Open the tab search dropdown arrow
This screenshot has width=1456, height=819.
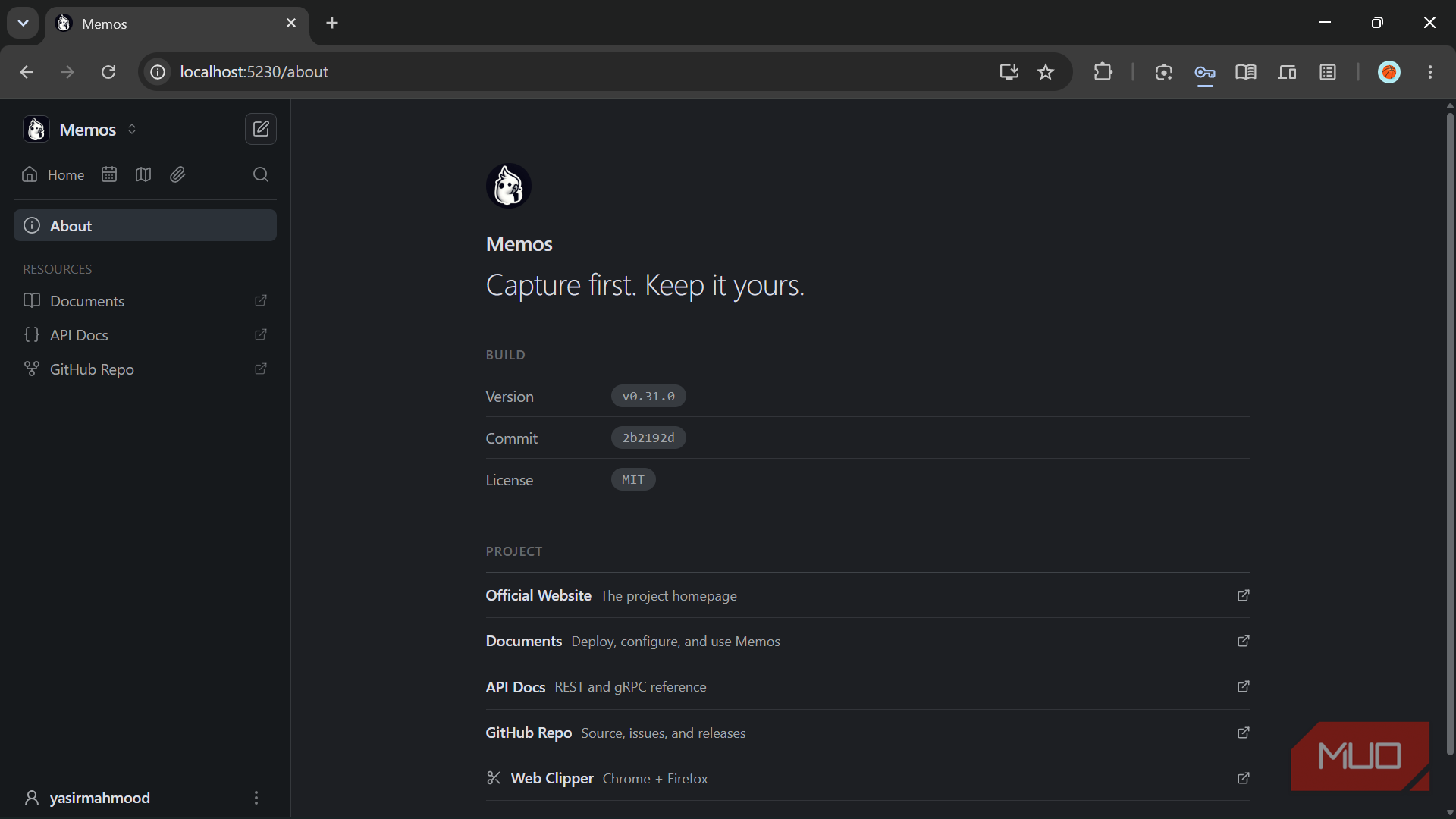[23, 23]
